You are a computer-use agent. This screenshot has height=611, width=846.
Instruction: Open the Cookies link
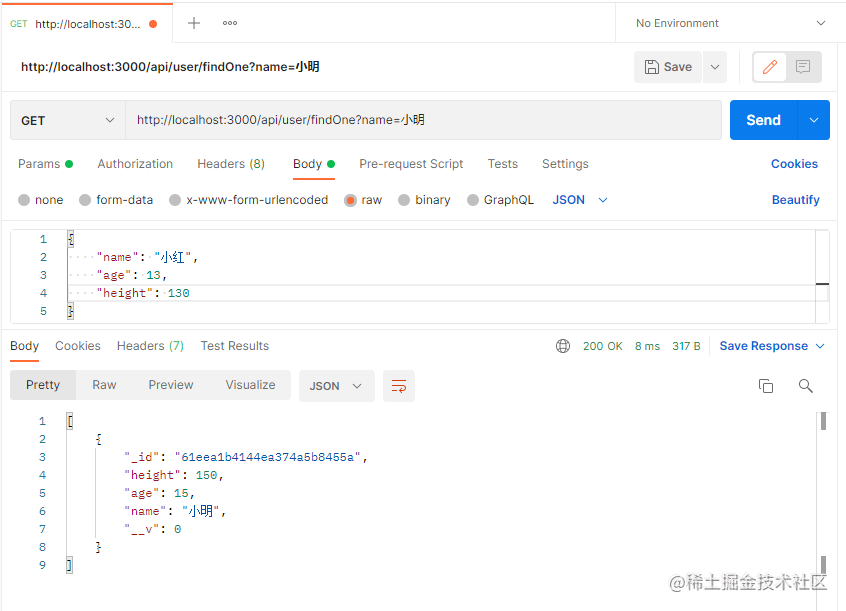[794, 164]
